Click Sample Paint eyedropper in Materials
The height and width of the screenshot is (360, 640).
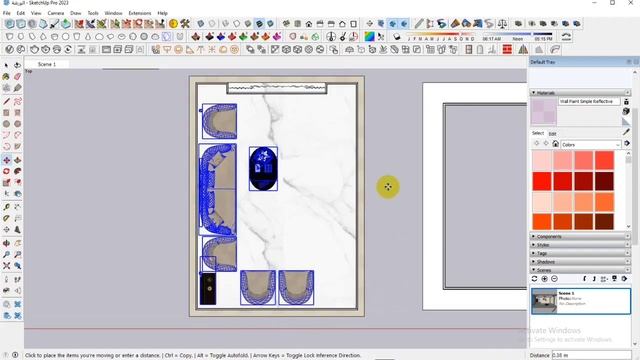626,132
